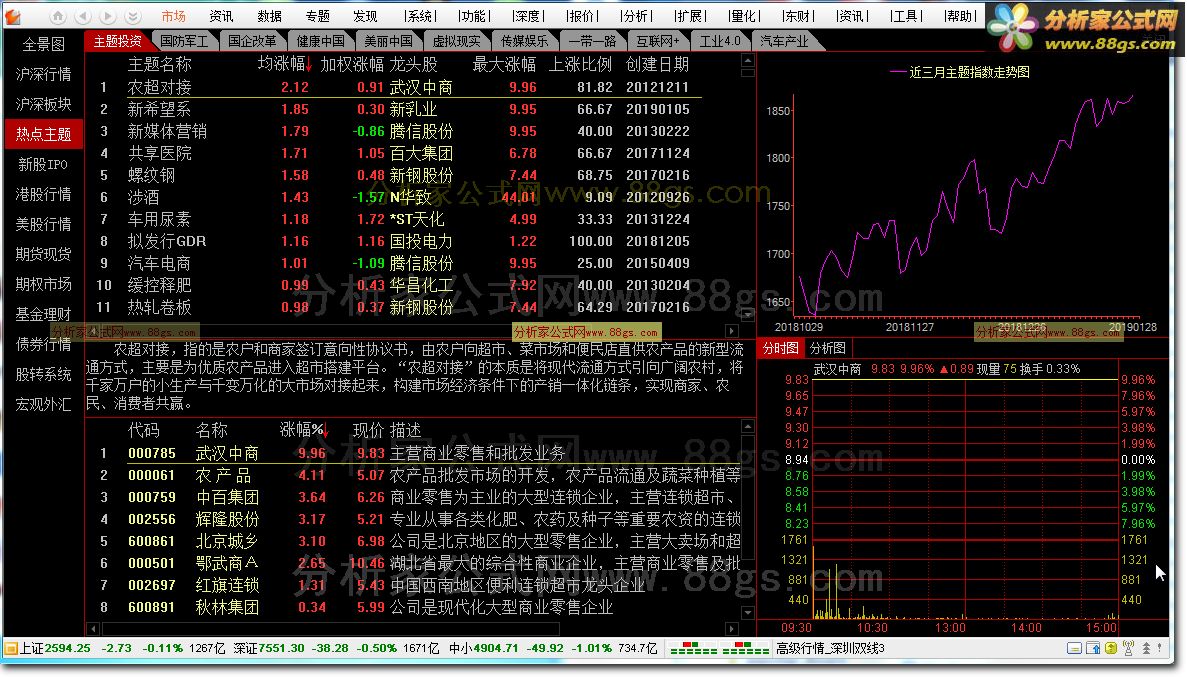Open the 发现 menu
Image resolution: width=1187 pixels, height=677 pixels.
(365, 16)
